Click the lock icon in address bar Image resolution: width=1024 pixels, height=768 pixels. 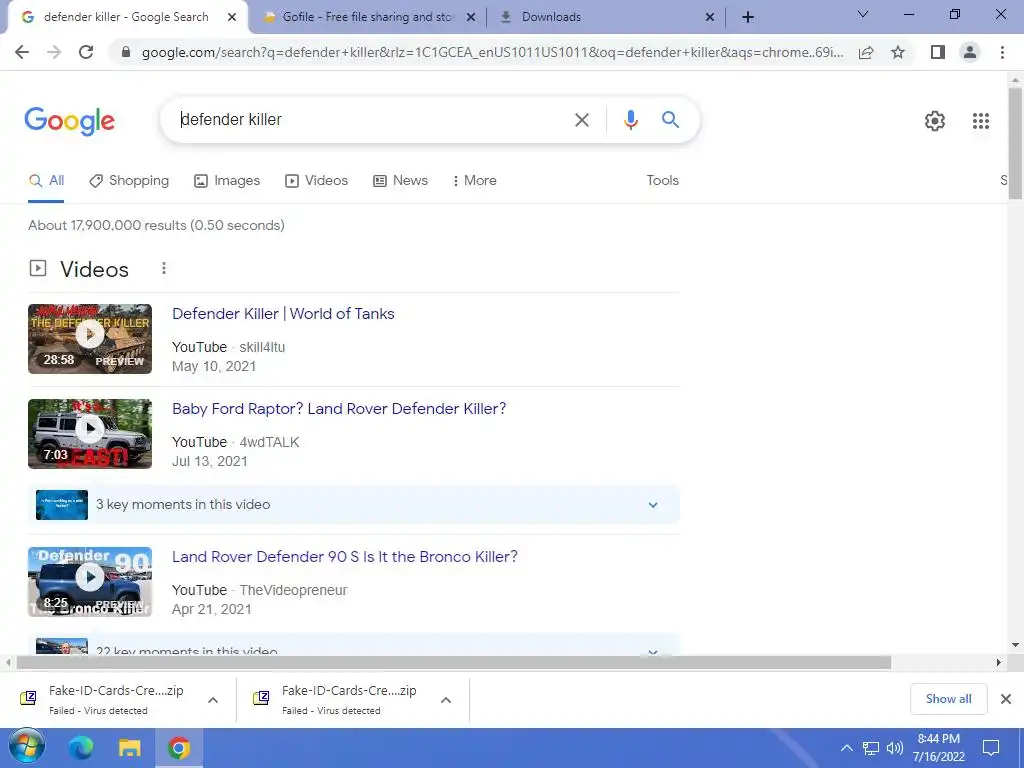click(126, 52)
